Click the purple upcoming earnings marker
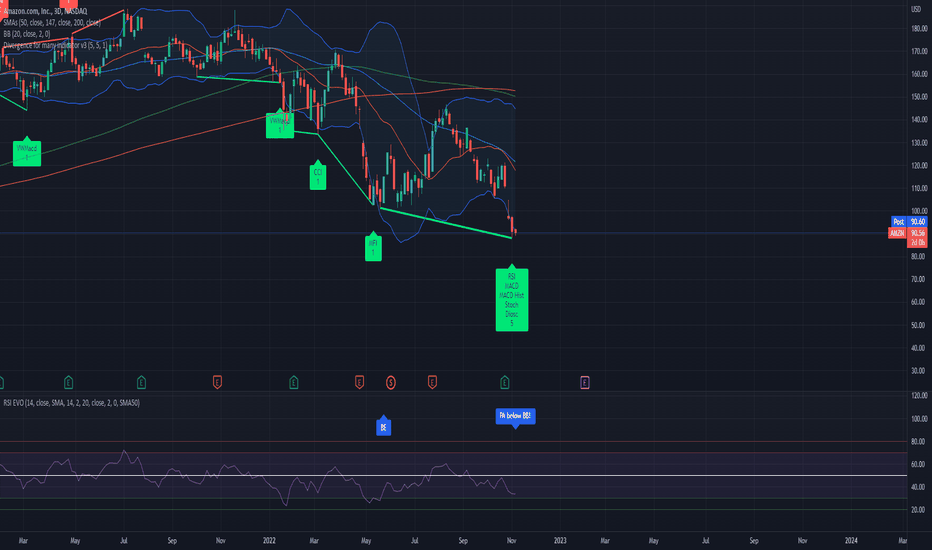 pyautogui.click(x=585, y=381)
